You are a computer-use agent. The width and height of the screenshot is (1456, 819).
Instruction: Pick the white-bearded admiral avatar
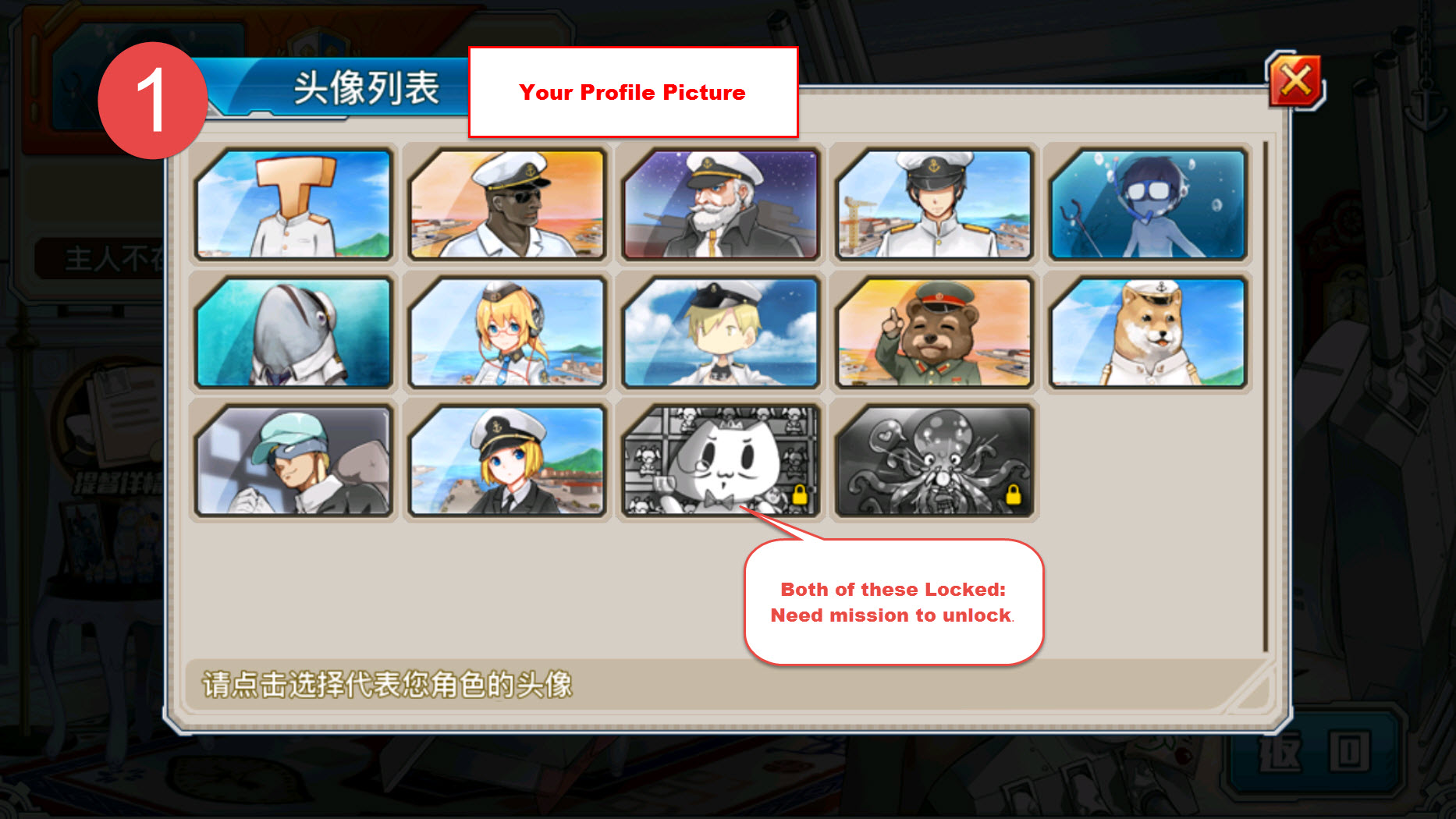[x=721, y=204]
